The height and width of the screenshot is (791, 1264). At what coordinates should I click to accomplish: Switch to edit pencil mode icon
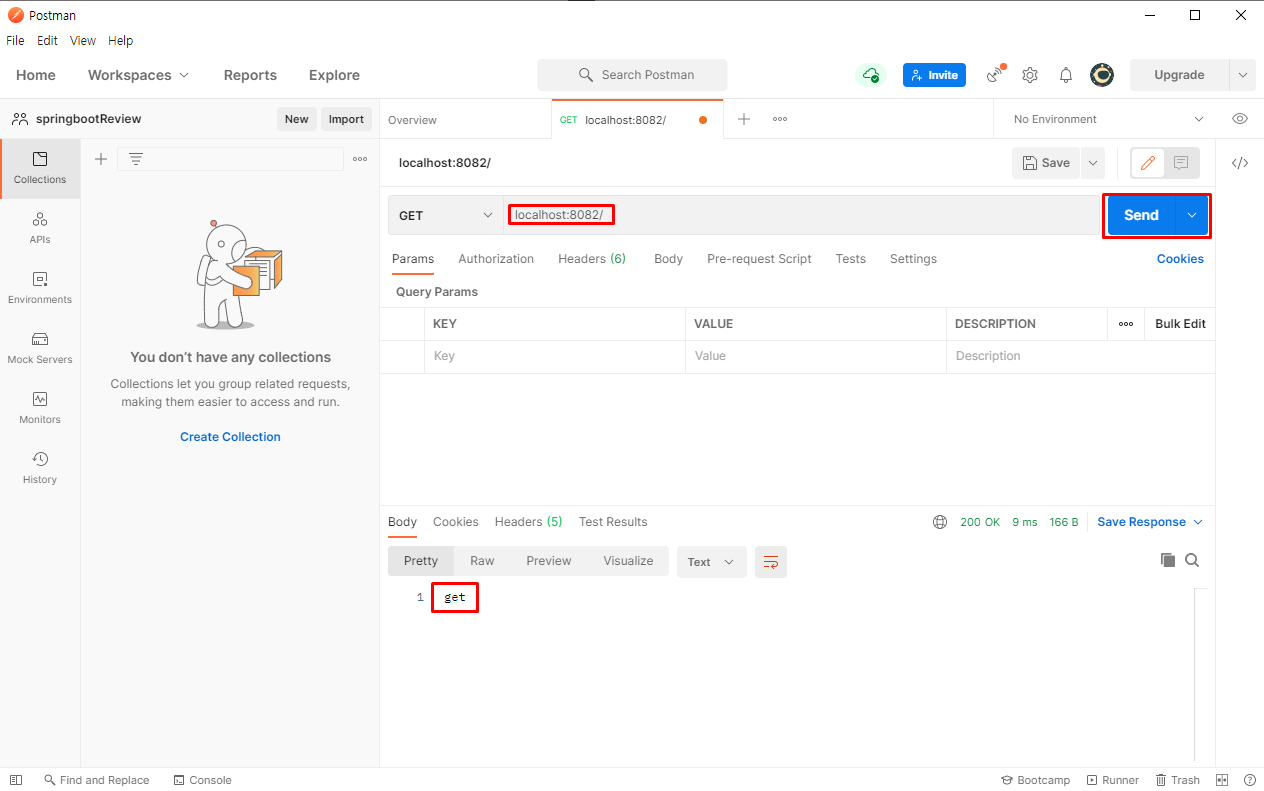click(x=1148, y=163)
